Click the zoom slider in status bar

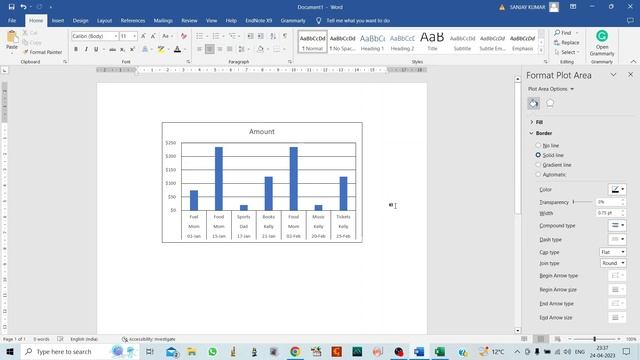point(595,339)
